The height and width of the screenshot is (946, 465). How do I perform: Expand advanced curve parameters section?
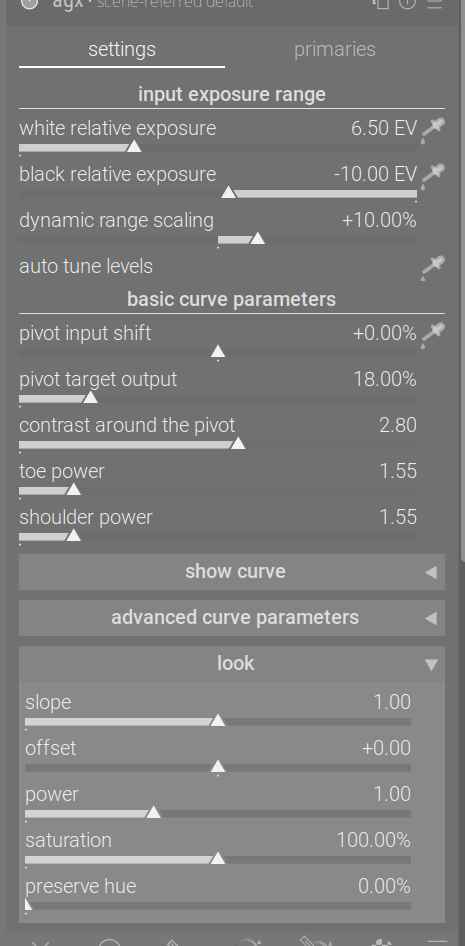[x=232, y=618]
